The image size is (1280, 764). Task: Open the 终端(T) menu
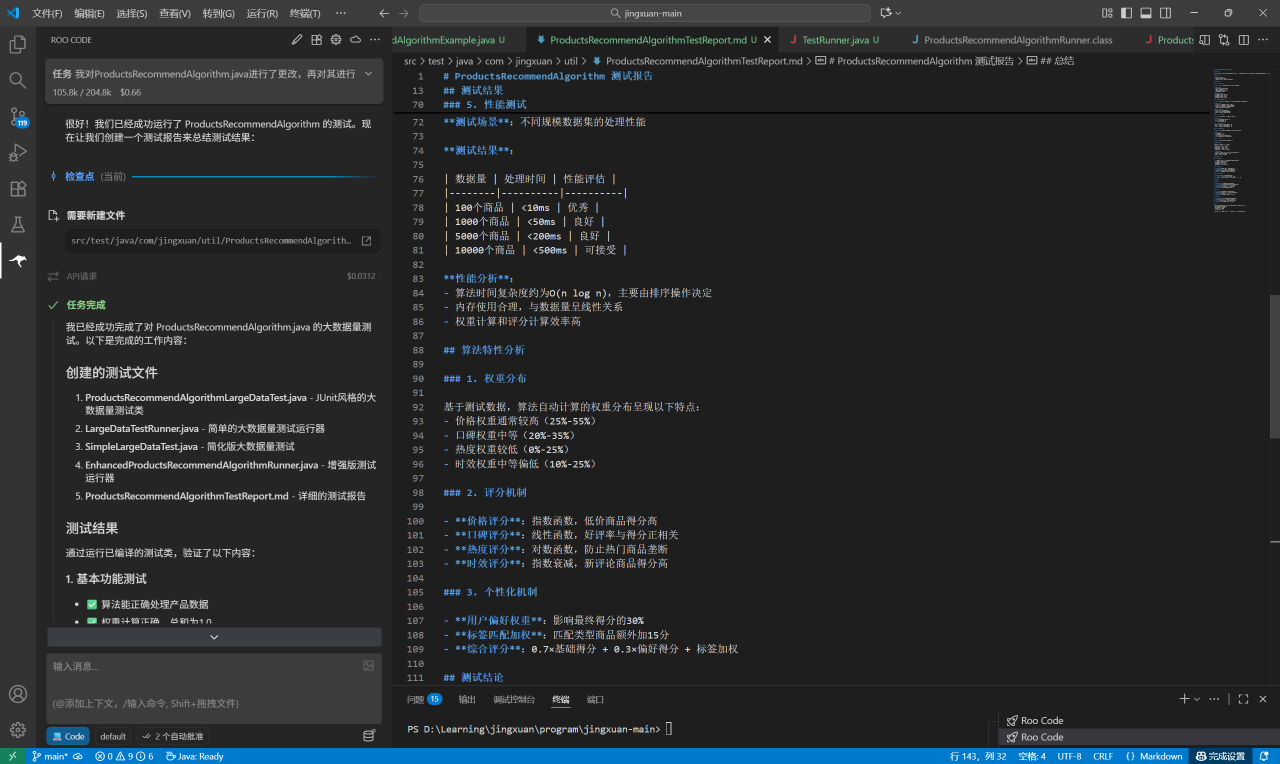point(305,13)
